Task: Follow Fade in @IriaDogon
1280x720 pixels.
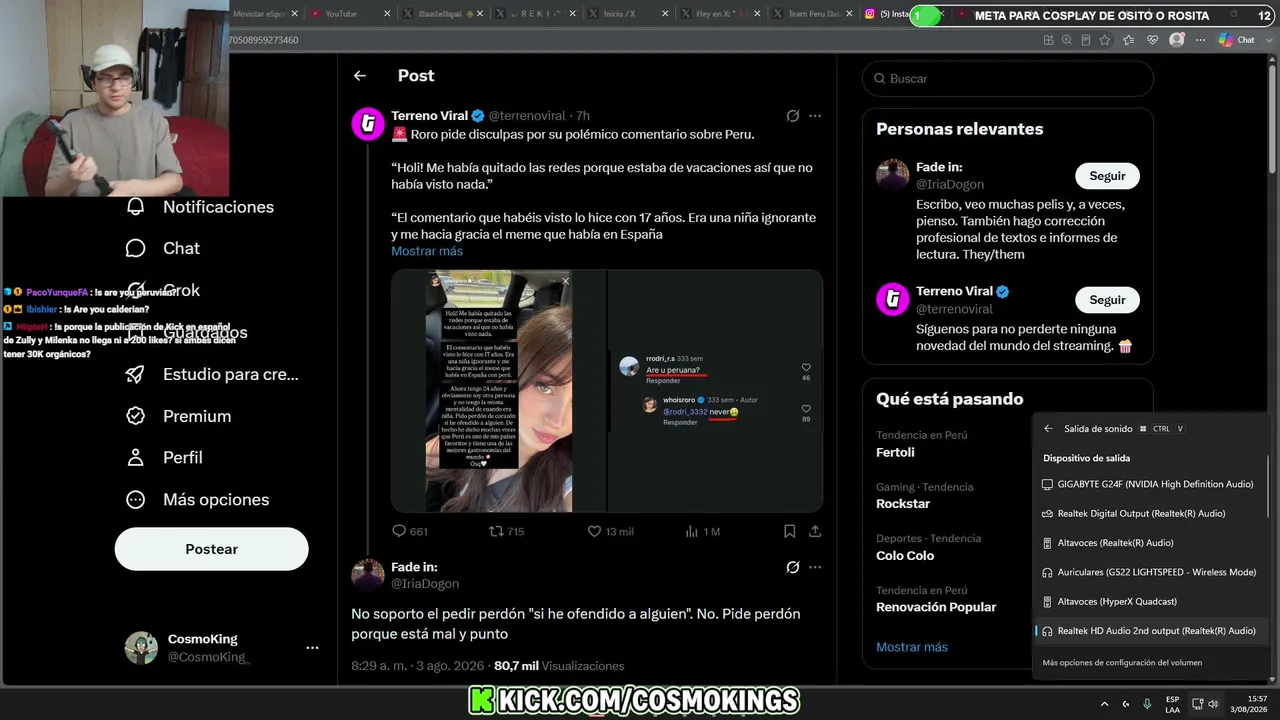Action: coord(1107,176)
